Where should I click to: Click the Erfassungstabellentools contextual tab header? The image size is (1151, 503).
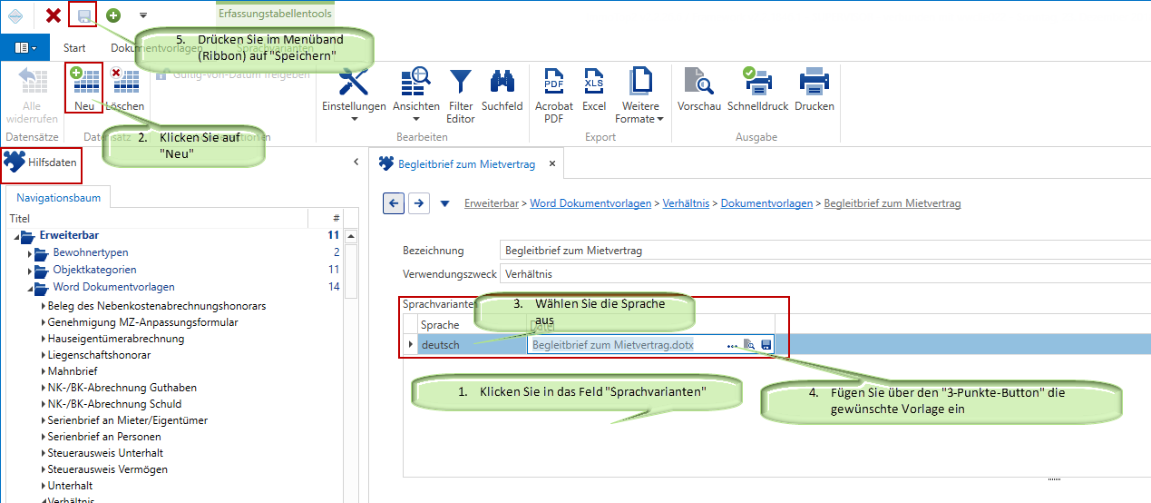[275, 13]
